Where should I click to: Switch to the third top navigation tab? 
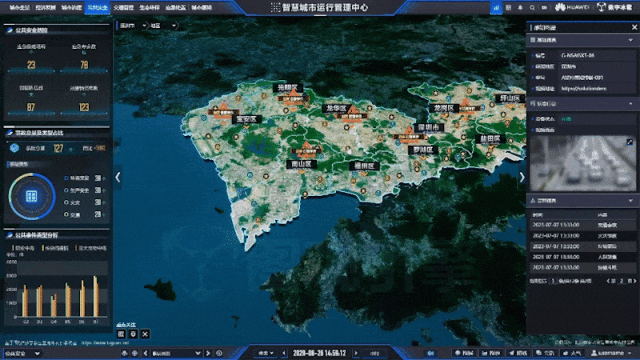pyautogui.click(x=71, y=8)
